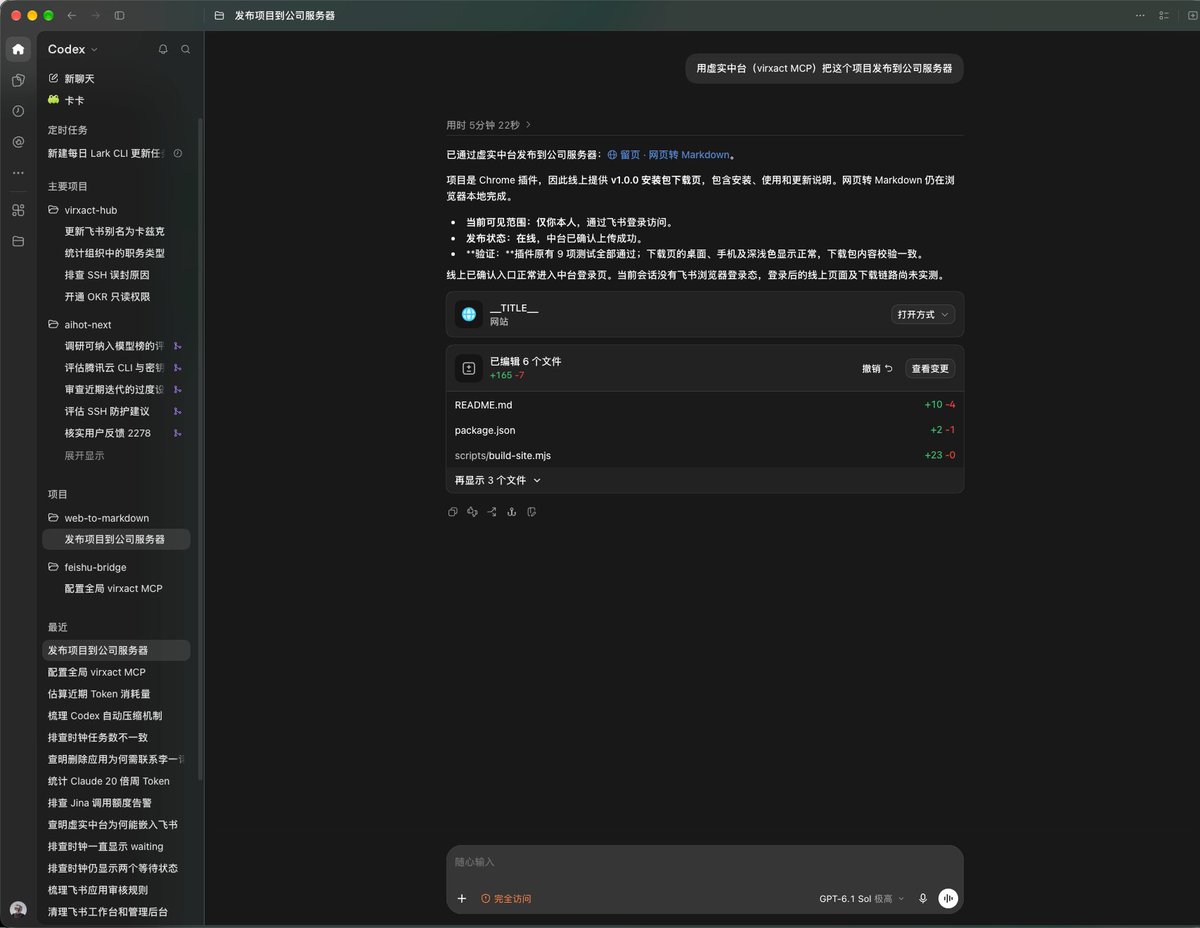Open the folder icon in left rail
Viewport: 1200px width, 928px height.
click(18, 241)
